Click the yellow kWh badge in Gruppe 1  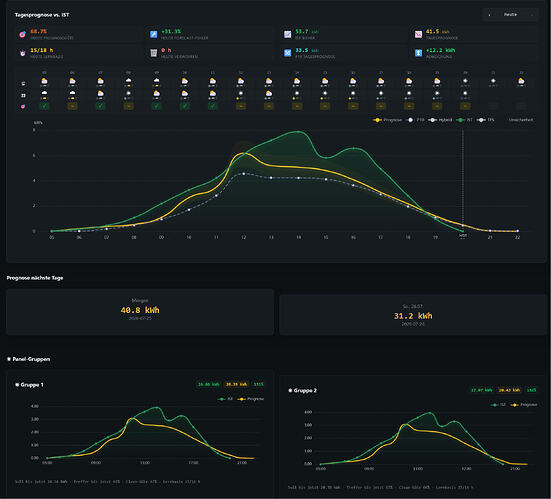click(236, 384)
